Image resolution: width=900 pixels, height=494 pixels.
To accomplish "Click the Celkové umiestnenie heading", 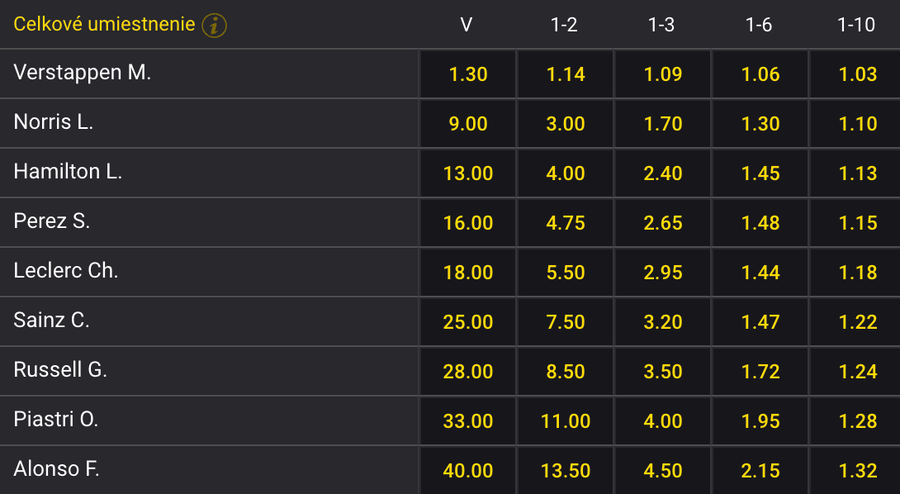I will [104, 24].
